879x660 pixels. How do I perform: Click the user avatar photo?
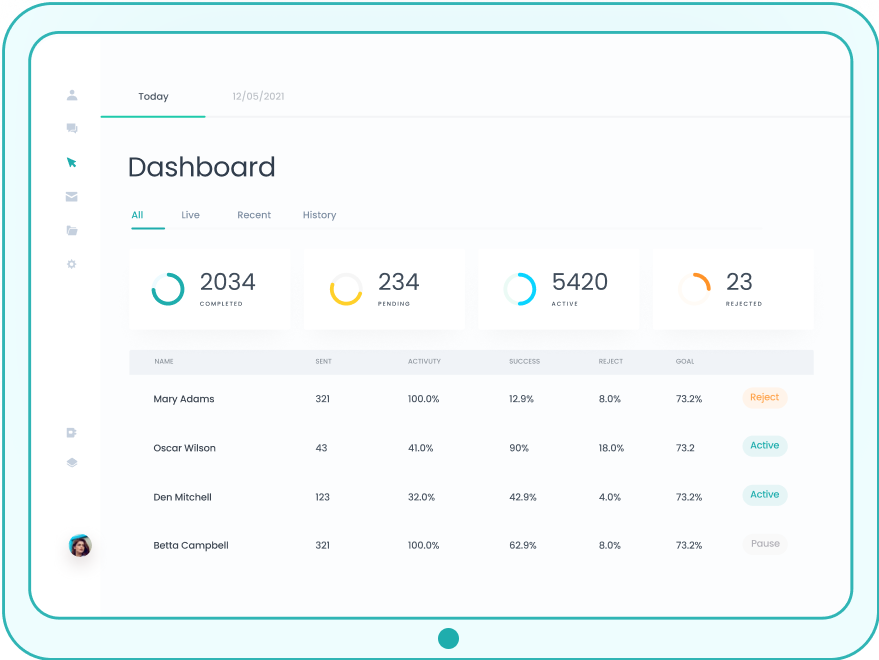80,546
